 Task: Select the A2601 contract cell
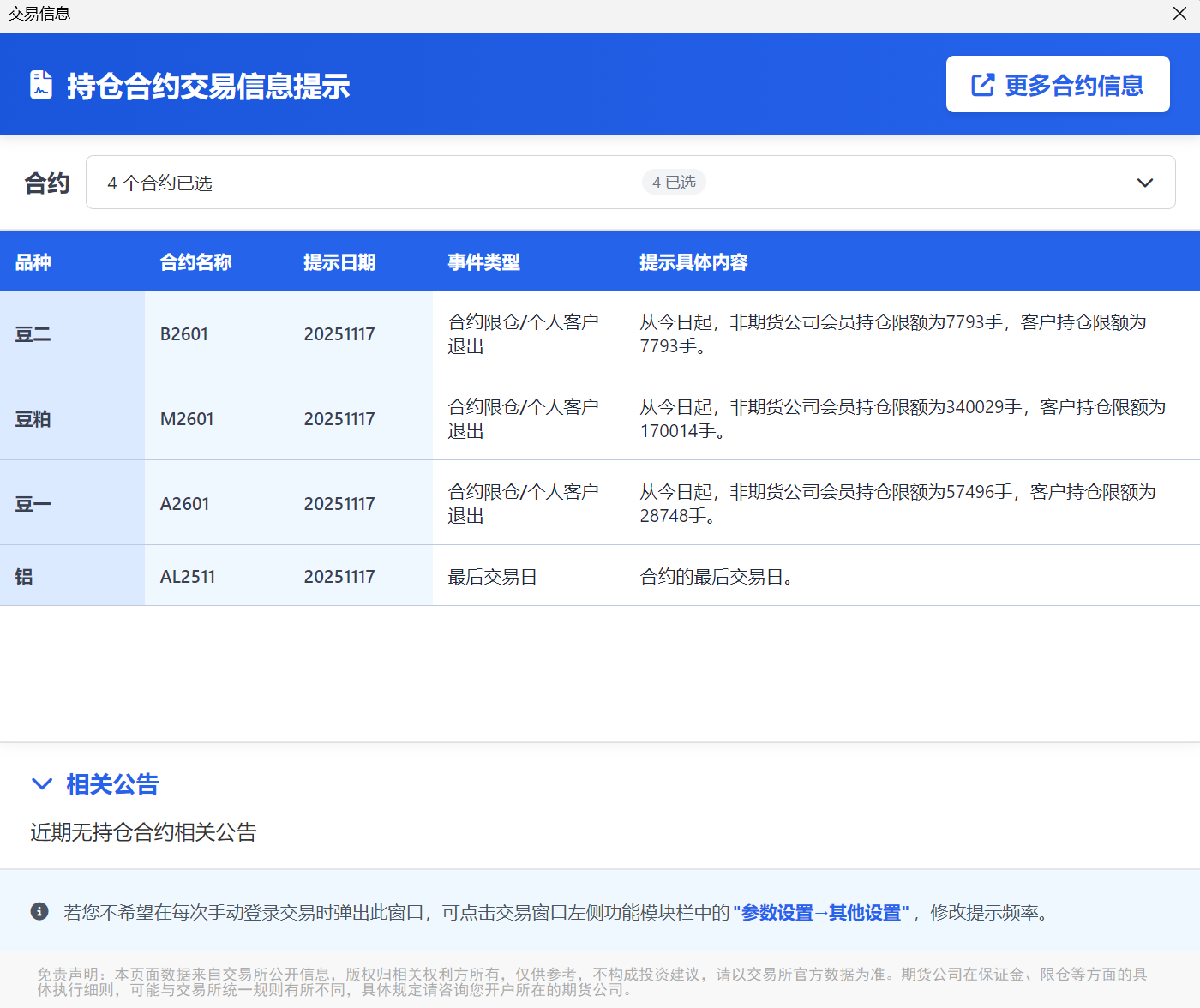(185, 504)
